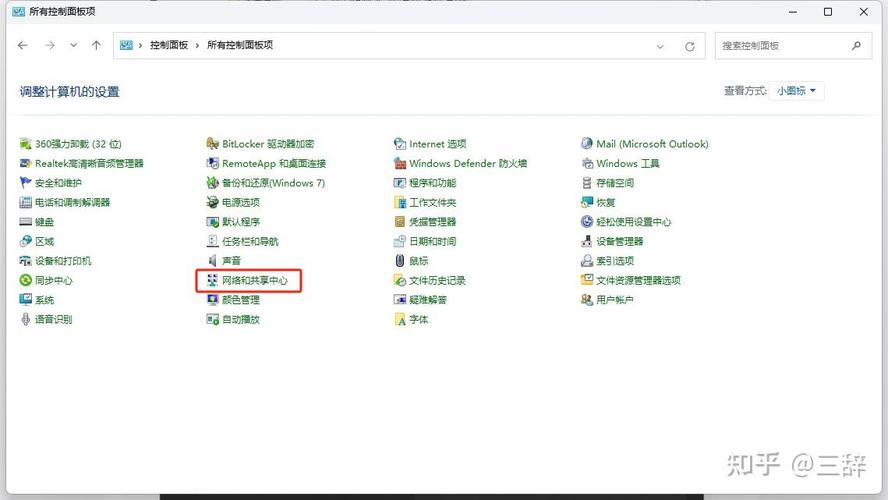Focus the 搜索控制面板 search box
Viewport: 888px width, 500px height.
[x=793, y=46]
